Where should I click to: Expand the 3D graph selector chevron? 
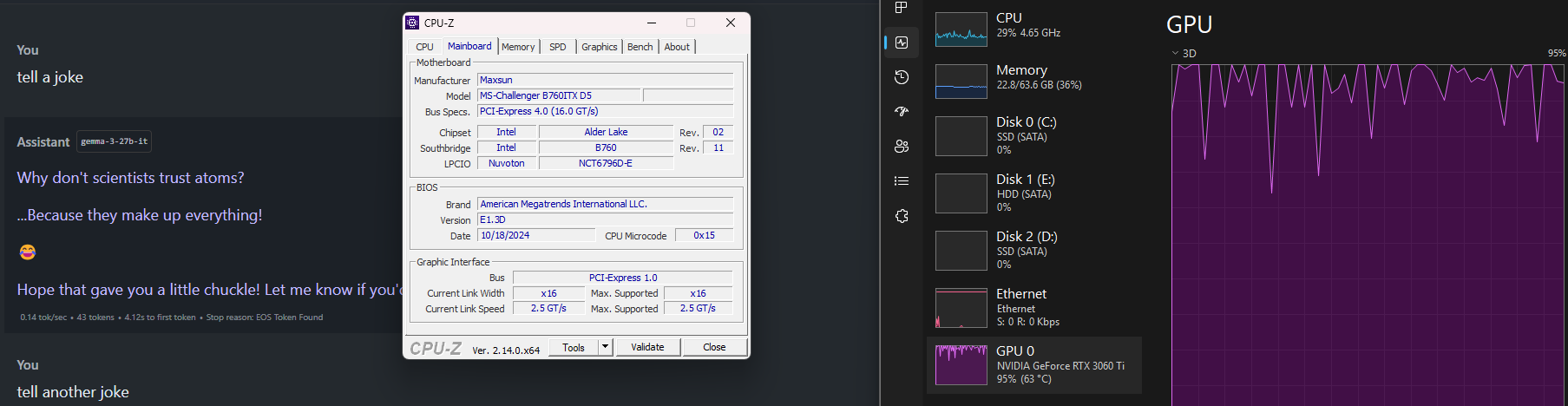point(1175,53)
